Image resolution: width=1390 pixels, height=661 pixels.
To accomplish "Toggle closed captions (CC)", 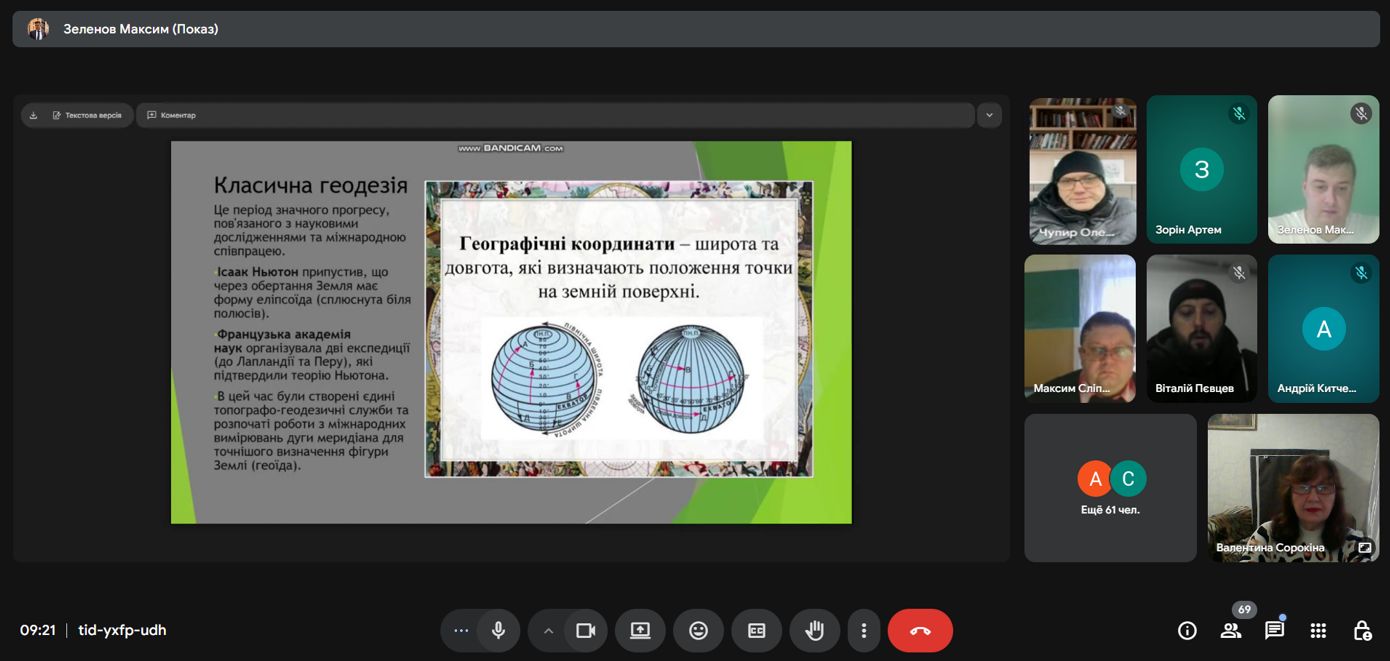I will [x=757, y=630].
